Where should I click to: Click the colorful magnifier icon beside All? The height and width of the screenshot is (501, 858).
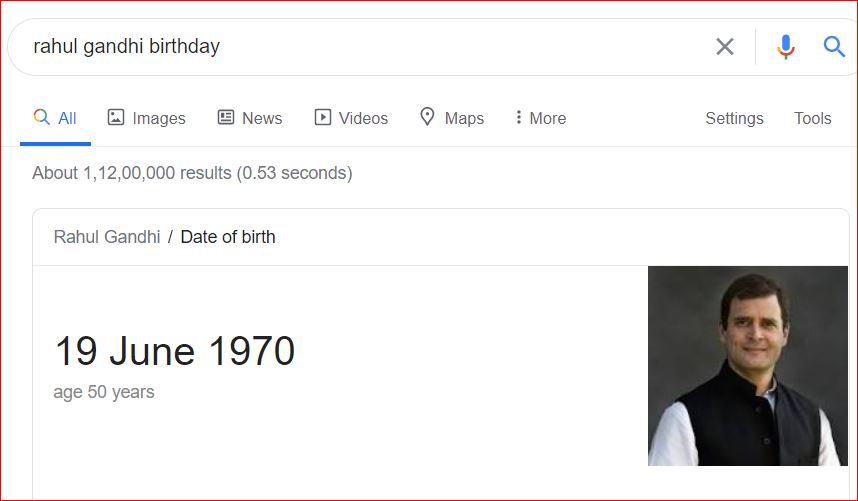click(x=42, y=117)
